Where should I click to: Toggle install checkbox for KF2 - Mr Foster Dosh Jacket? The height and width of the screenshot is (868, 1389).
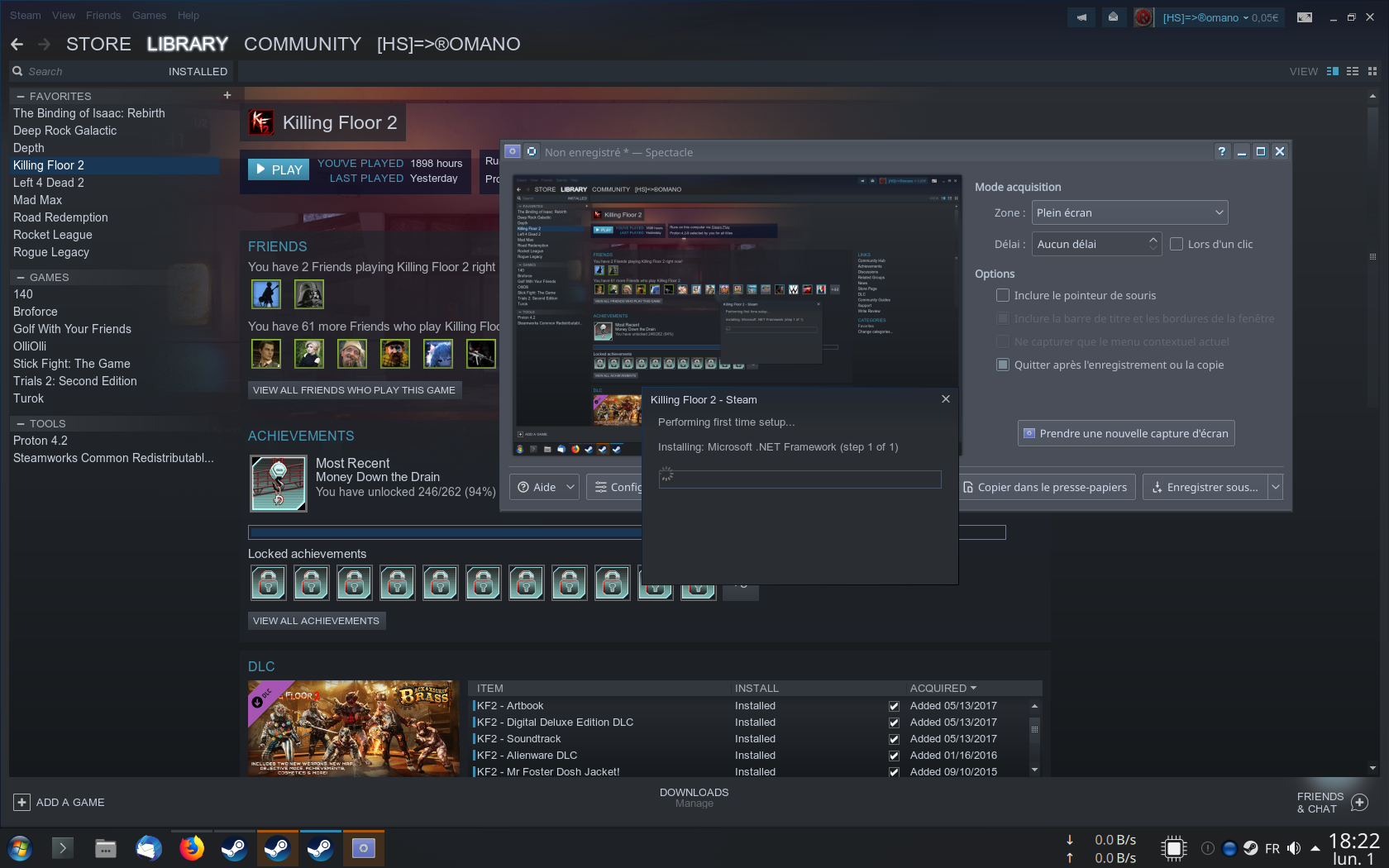894,772
